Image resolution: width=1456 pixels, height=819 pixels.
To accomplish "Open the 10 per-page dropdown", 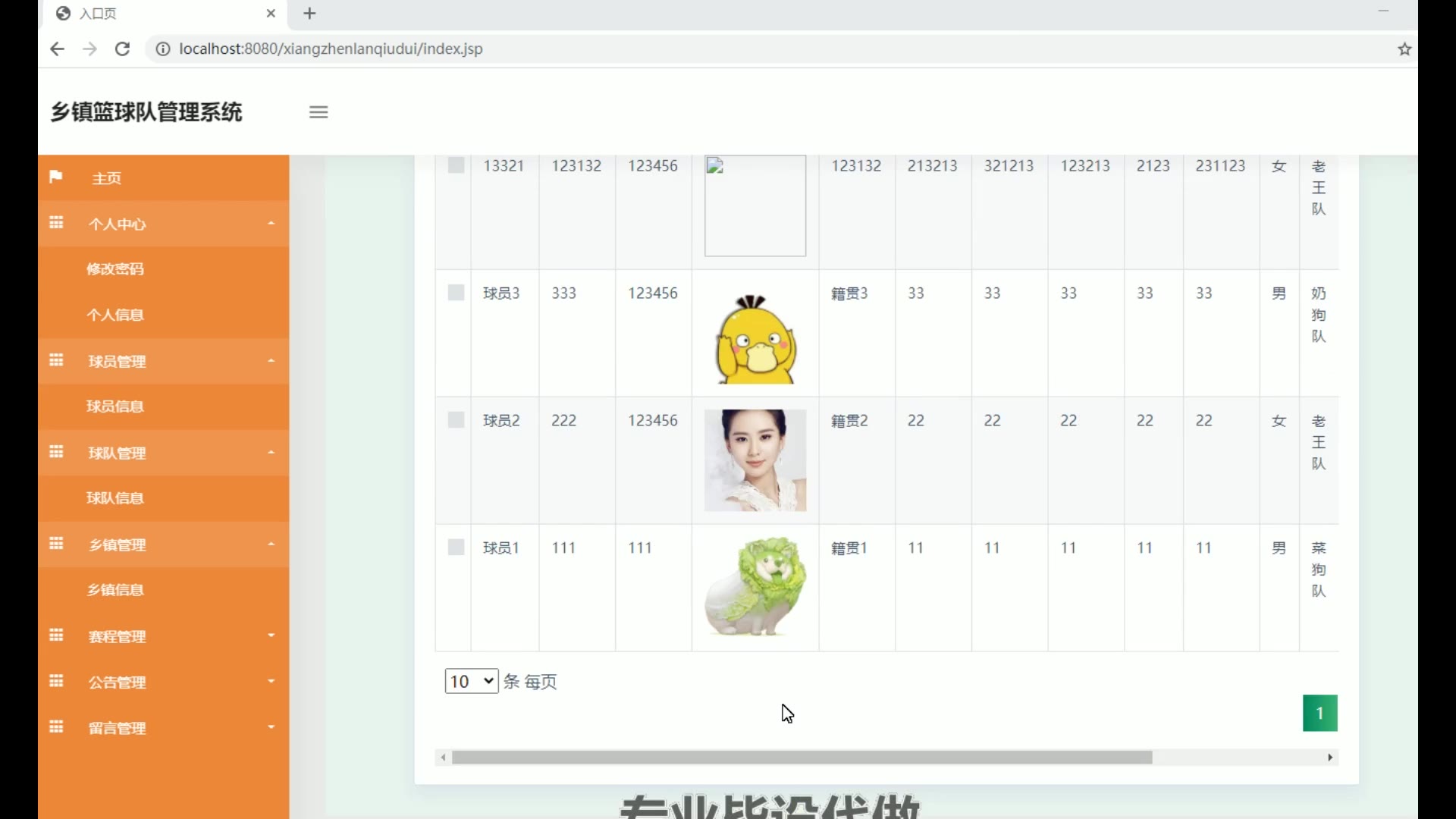I will 471,681.
